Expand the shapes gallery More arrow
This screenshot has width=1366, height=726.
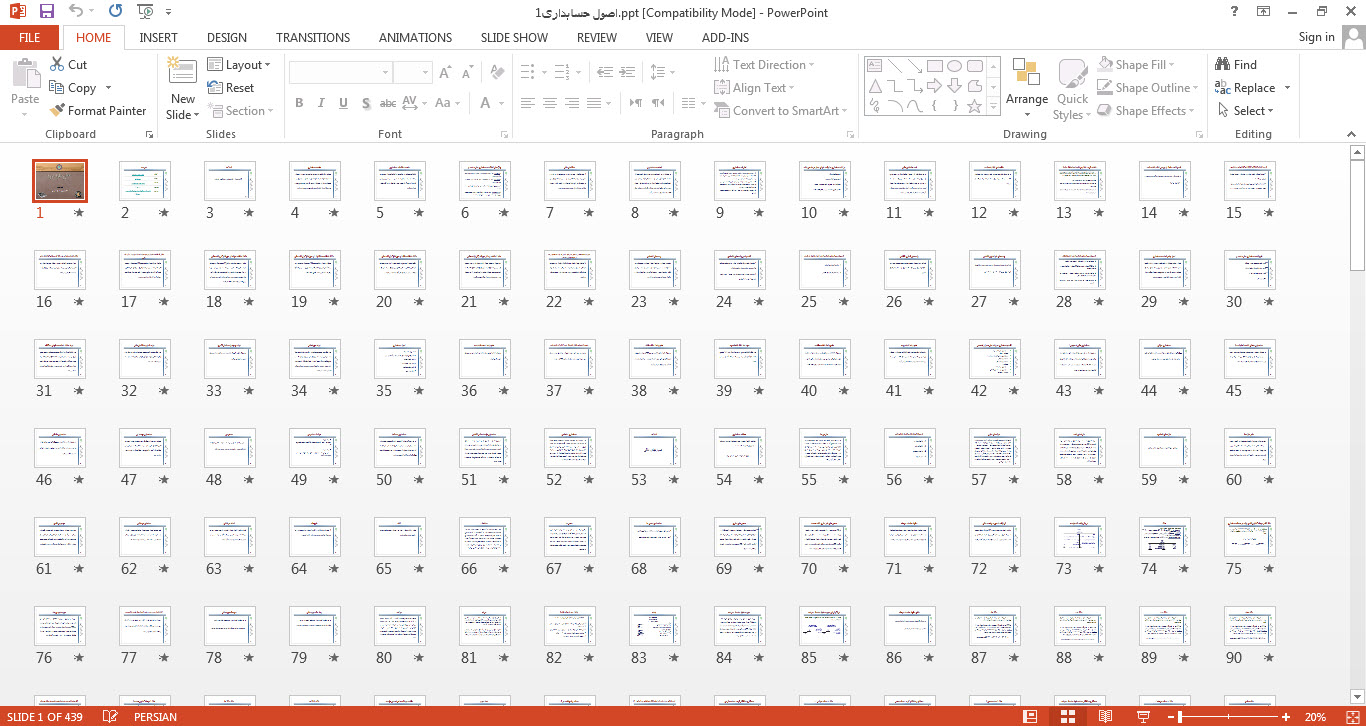pos(992,106)
